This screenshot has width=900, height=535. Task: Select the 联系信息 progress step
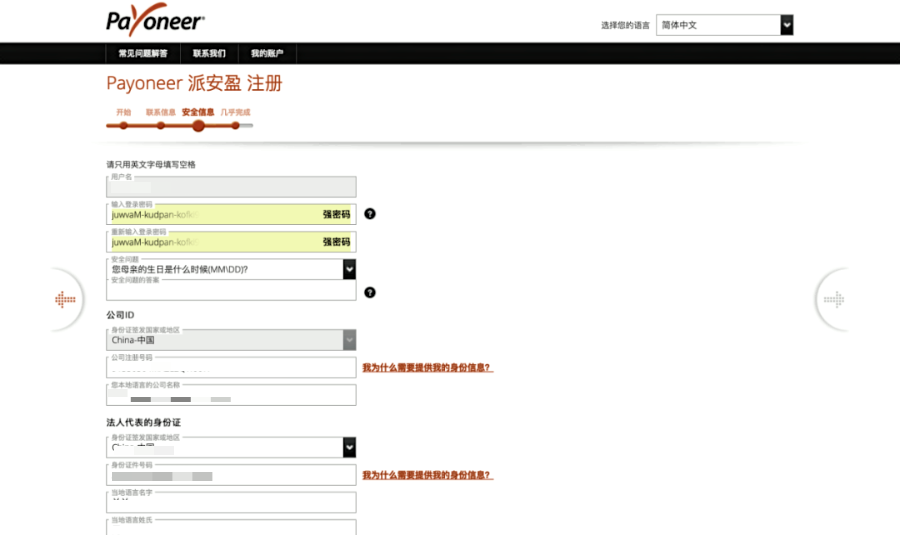coord(160,113)
